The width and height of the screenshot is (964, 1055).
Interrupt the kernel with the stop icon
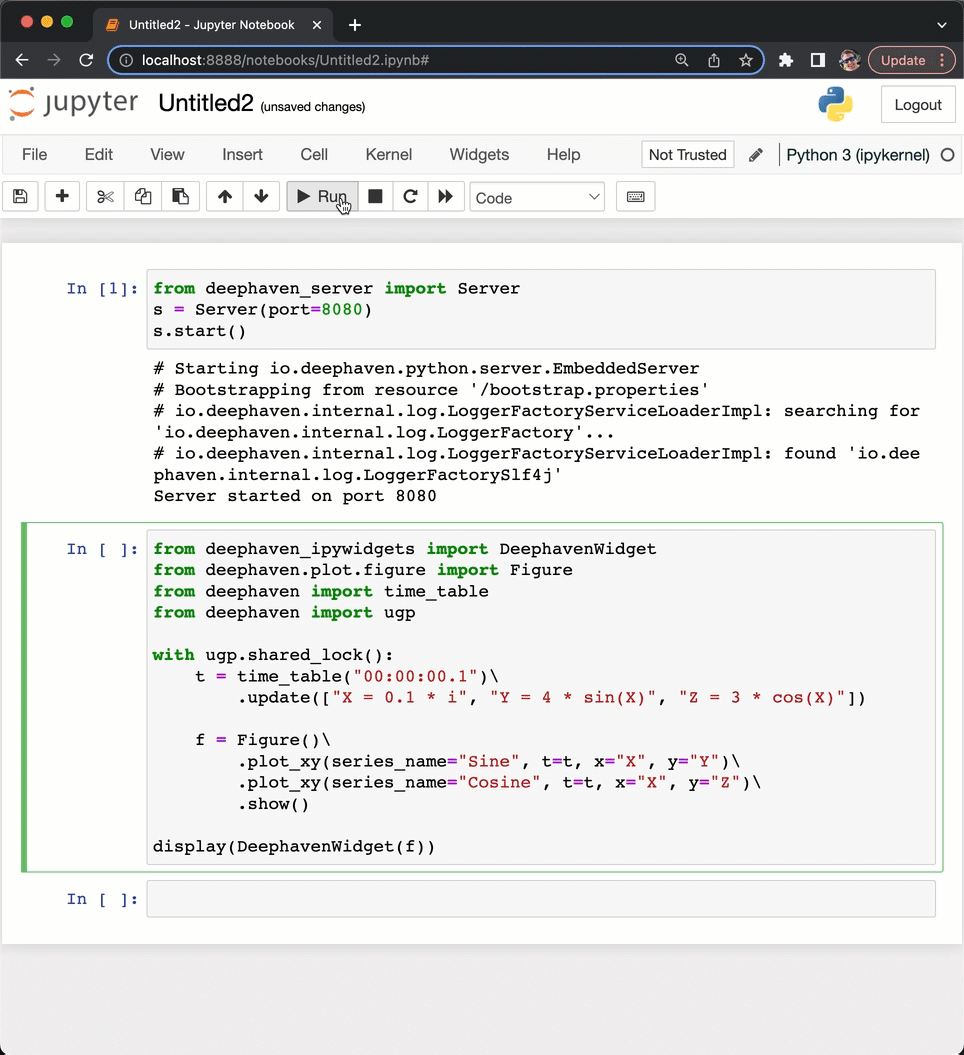coord(375,196)
